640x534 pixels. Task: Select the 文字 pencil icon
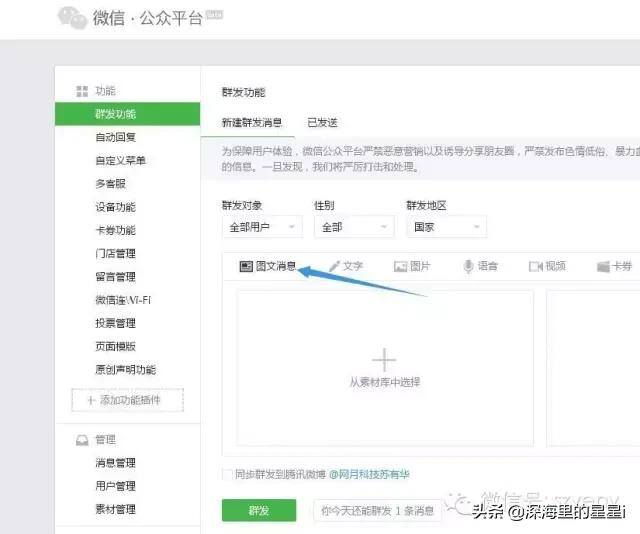click(335, 266)
